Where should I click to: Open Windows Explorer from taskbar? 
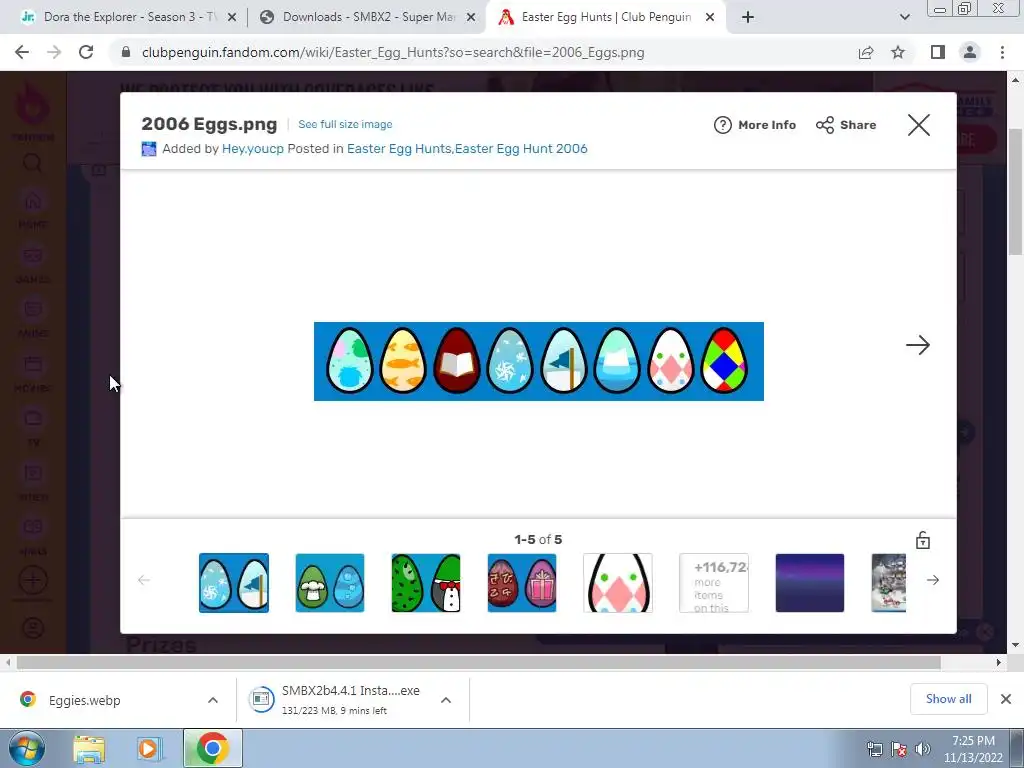(x=89, y=749)
